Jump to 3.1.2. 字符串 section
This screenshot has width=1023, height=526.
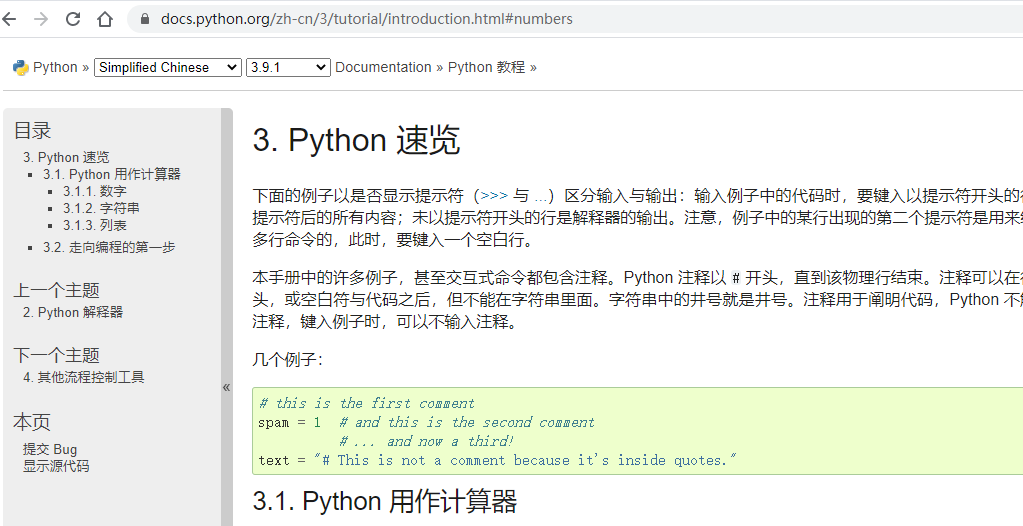(x=101, y=208)
